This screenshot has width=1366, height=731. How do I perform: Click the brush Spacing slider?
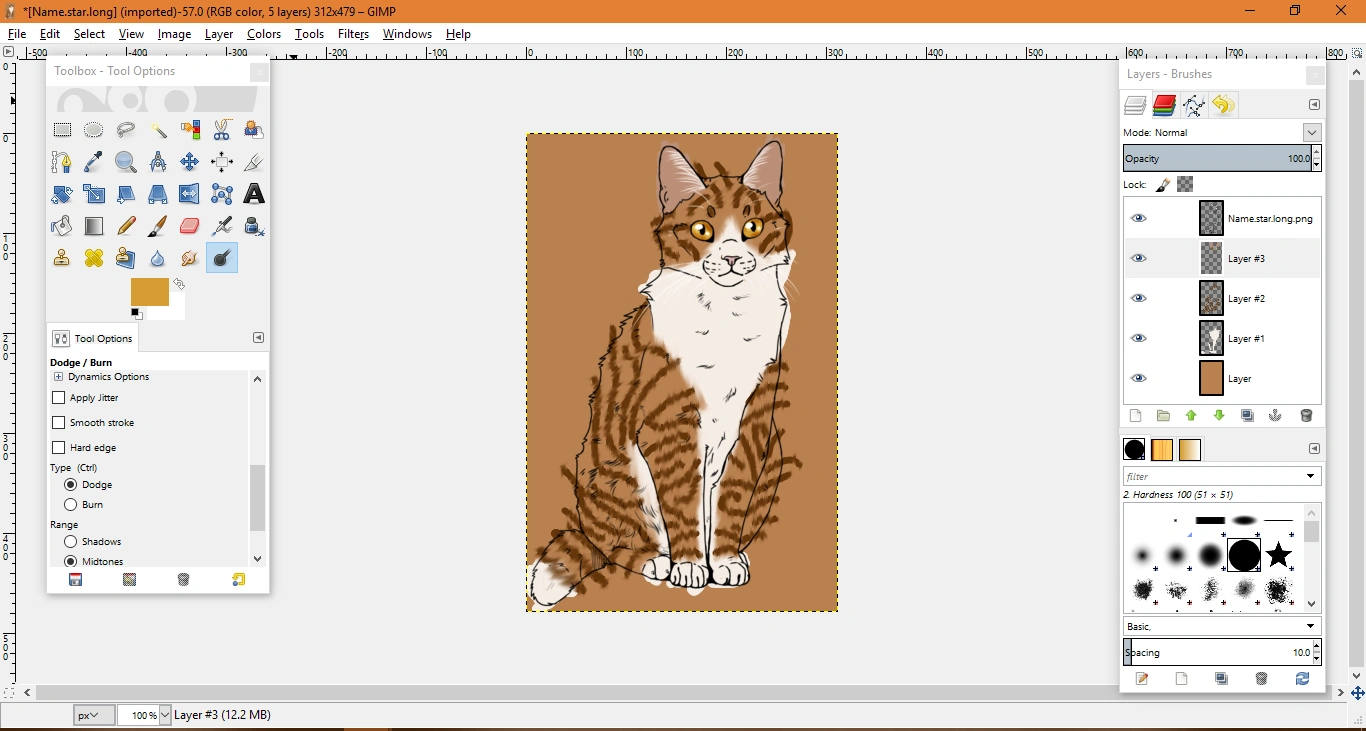coord(1217,653)
